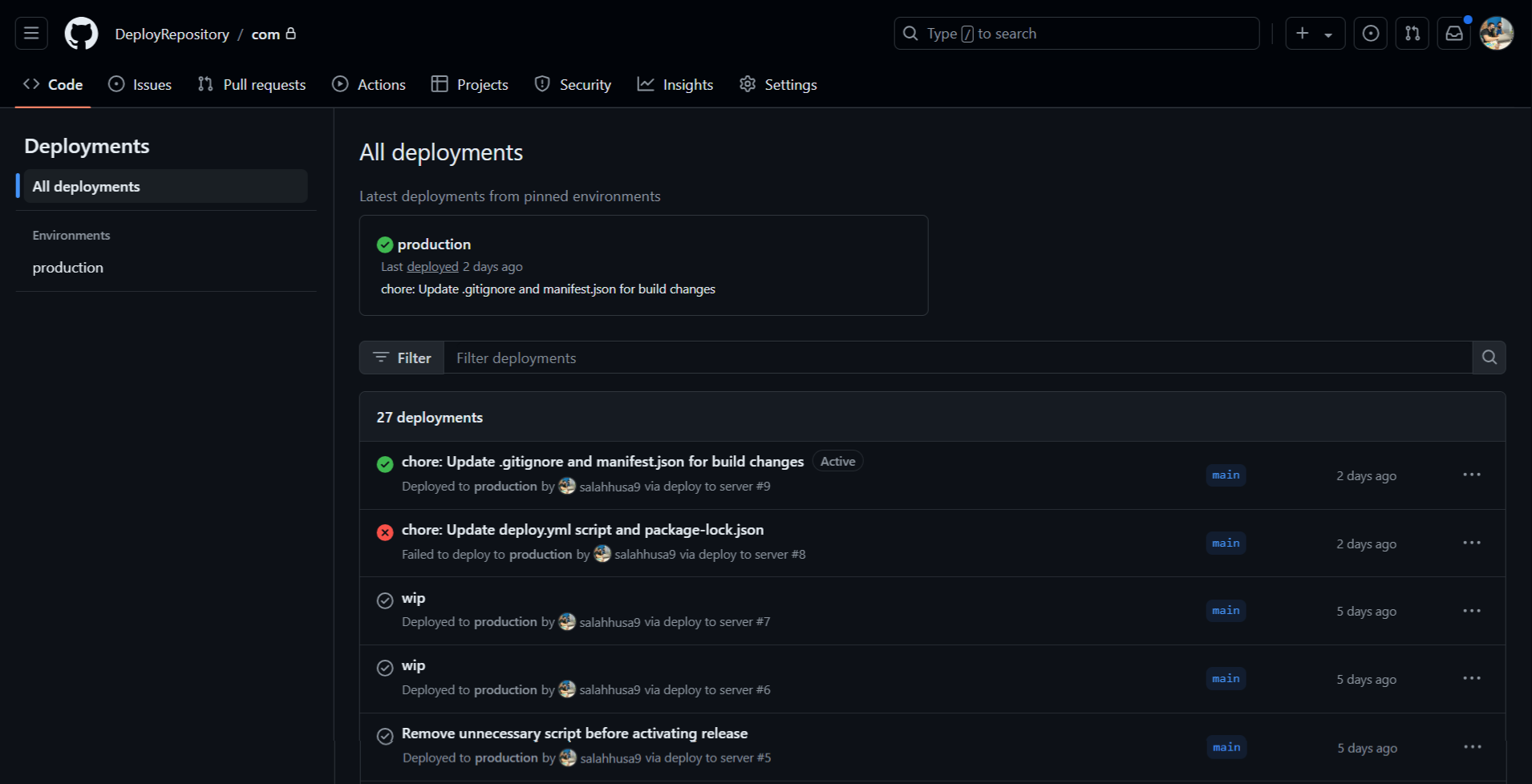Click the plus create-new icon

(1303, 34)
